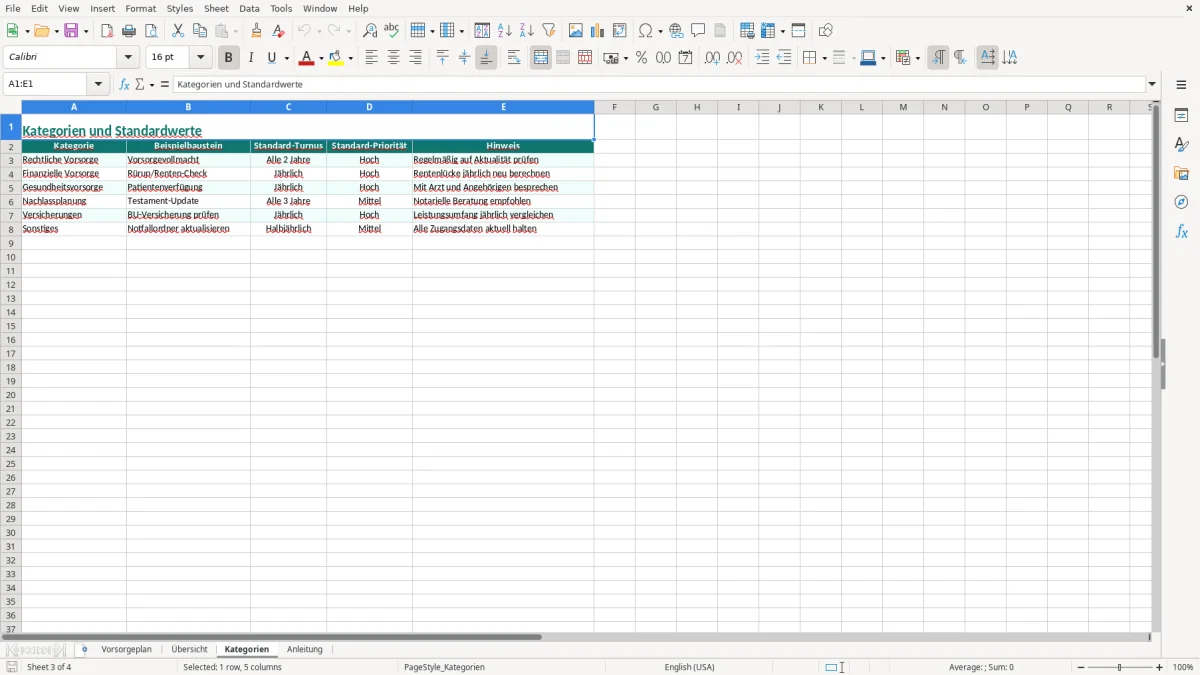1200x675 pixels.
Task: Click the Print icon
Action: pos(129,31)
